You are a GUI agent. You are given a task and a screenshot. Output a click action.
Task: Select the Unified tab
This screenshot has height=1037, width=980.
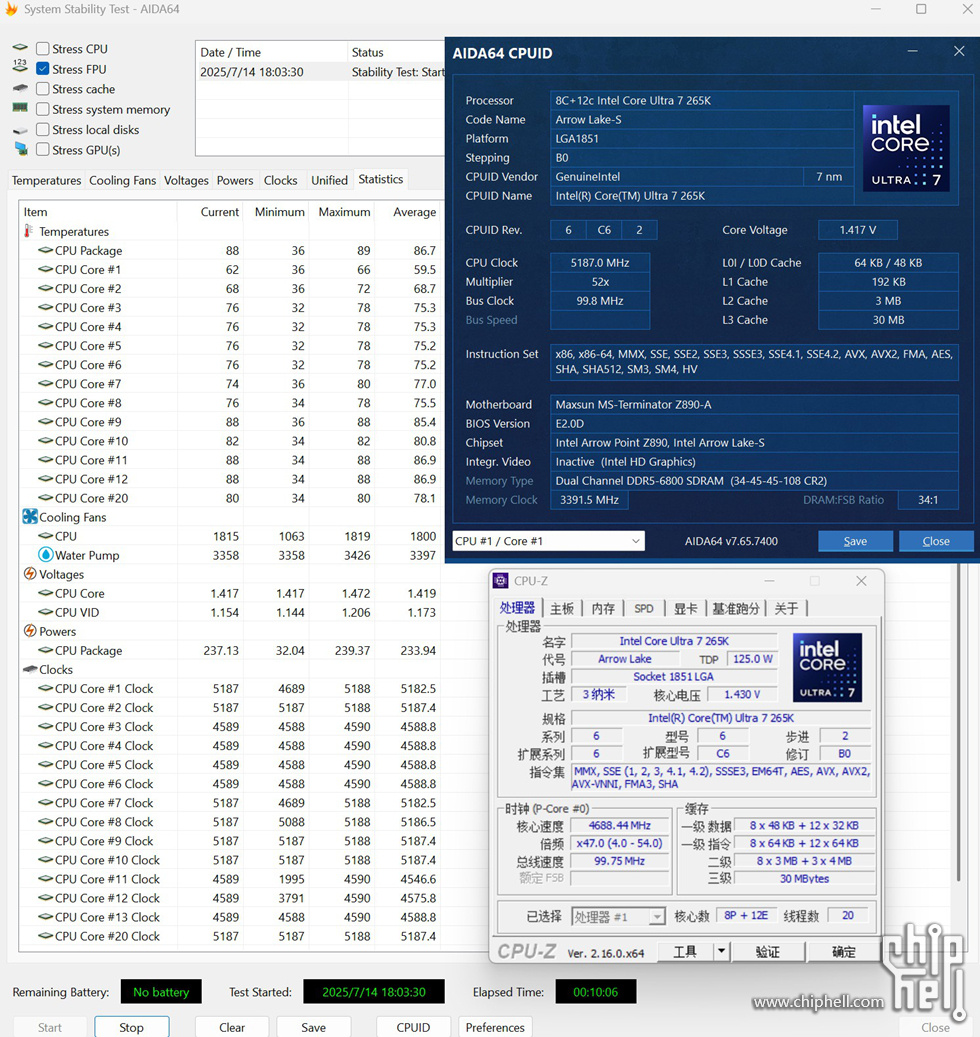coord(329,181)
